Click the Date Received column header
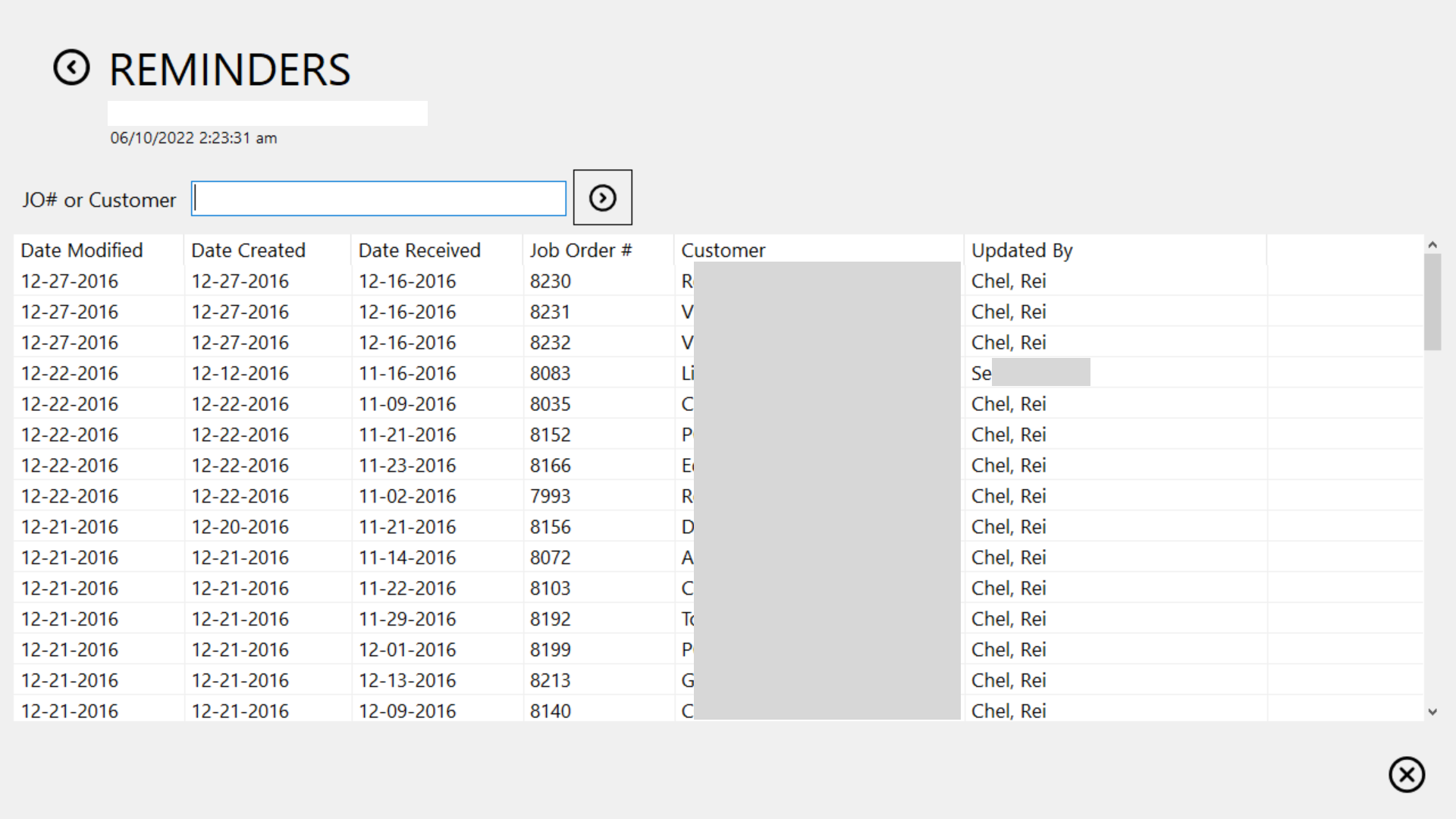The width and height of the screenshot is (1456, 819). click(419, 250)
